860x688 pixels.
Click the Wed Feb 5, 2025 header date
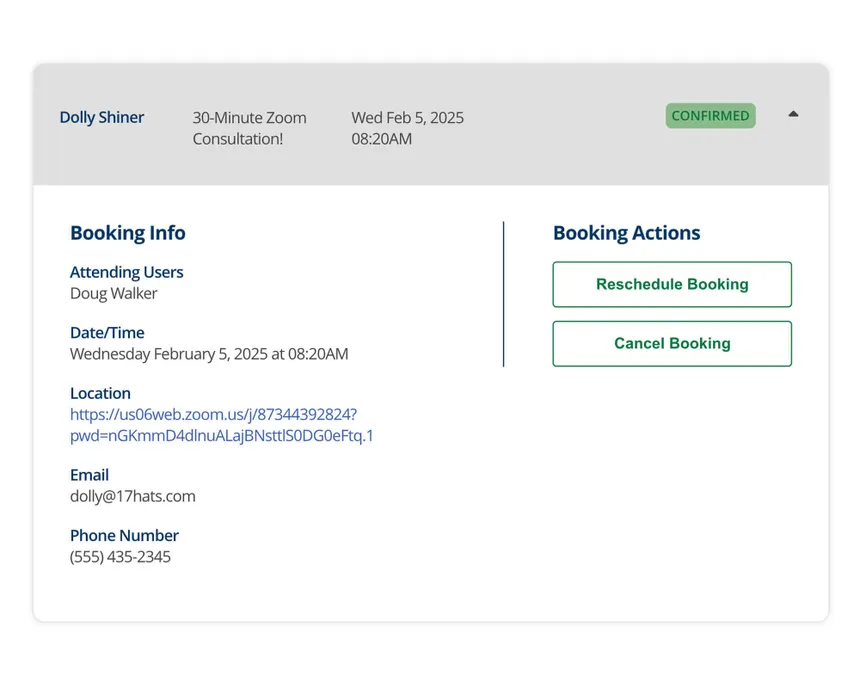[407, 118]
